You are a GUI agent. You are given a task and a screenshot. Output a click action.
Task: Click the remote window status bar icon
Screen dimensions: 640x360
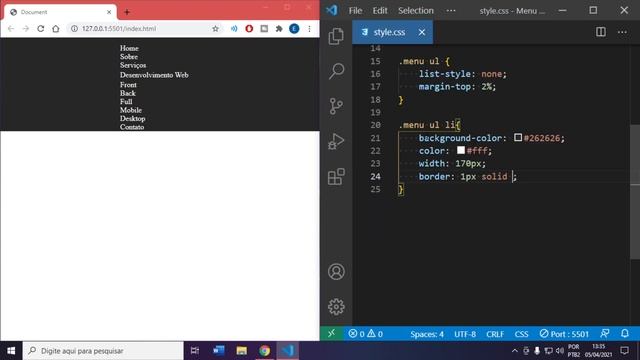(331, 333)
